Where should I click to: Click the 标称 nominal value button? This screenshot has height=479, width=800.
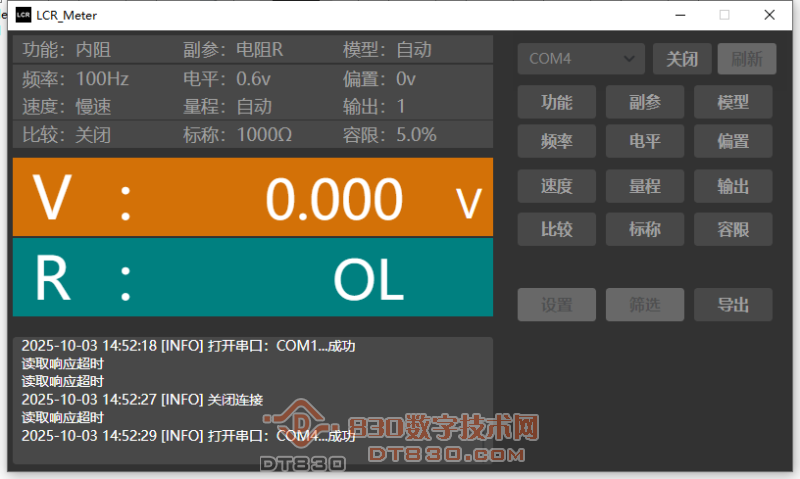click(644, 229)
